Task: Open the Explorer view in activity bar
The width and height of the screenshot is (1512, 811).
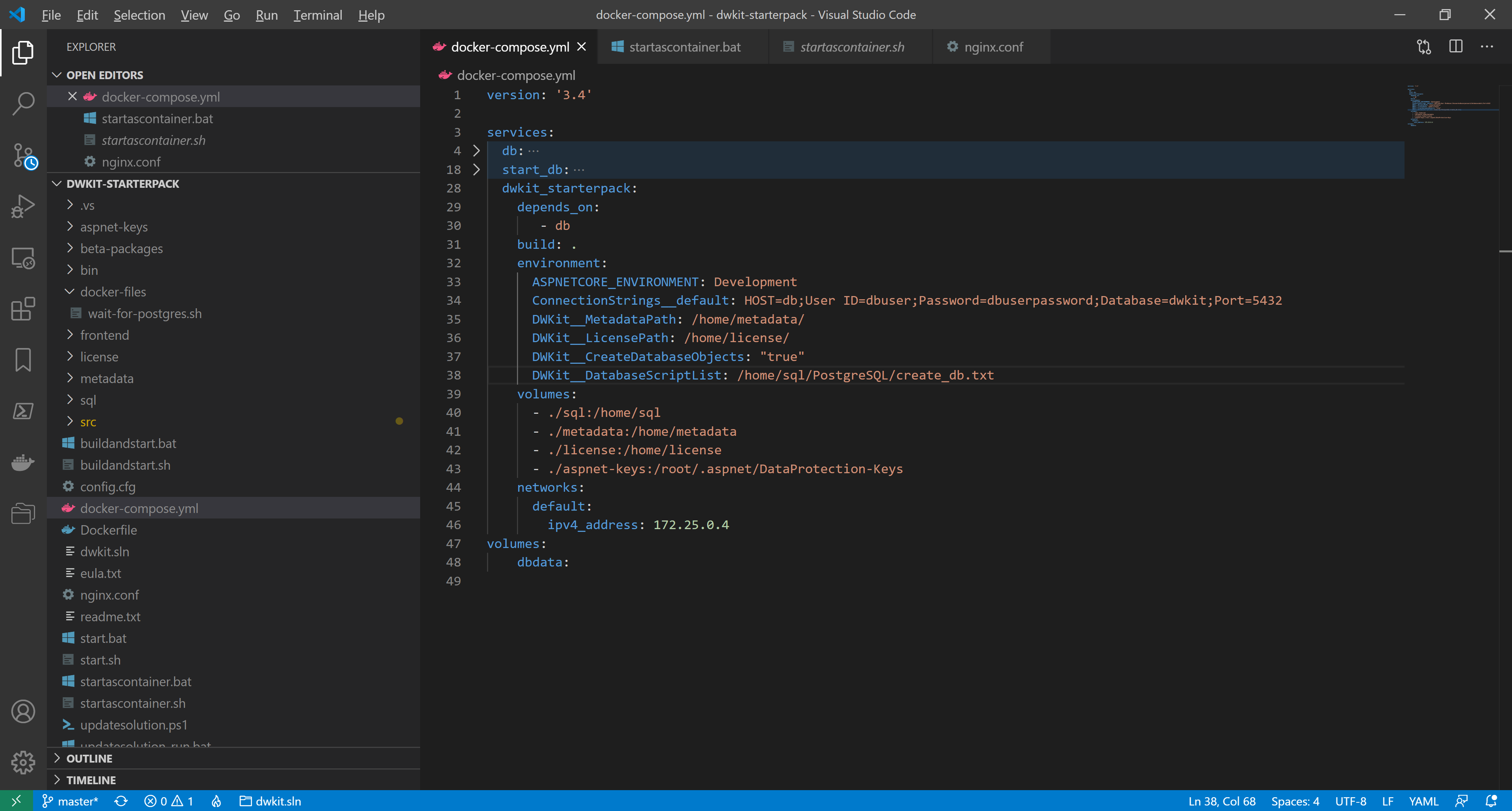Action: click(23, 53)
